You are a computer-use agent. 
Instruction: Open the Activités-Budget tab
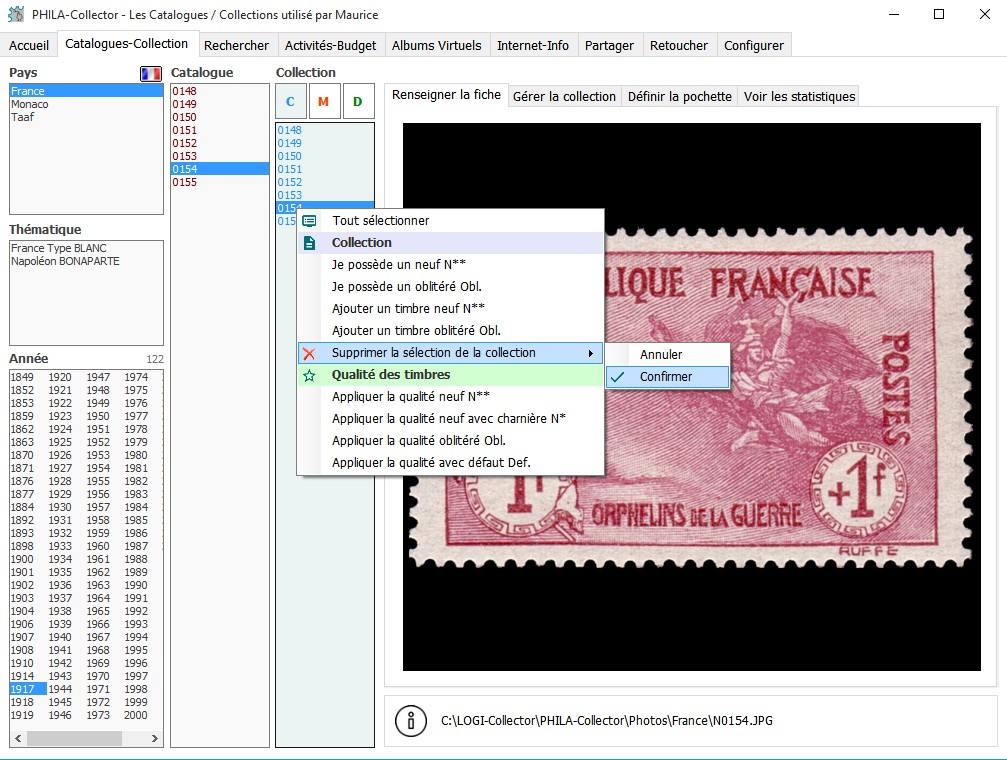click(331, 46)
